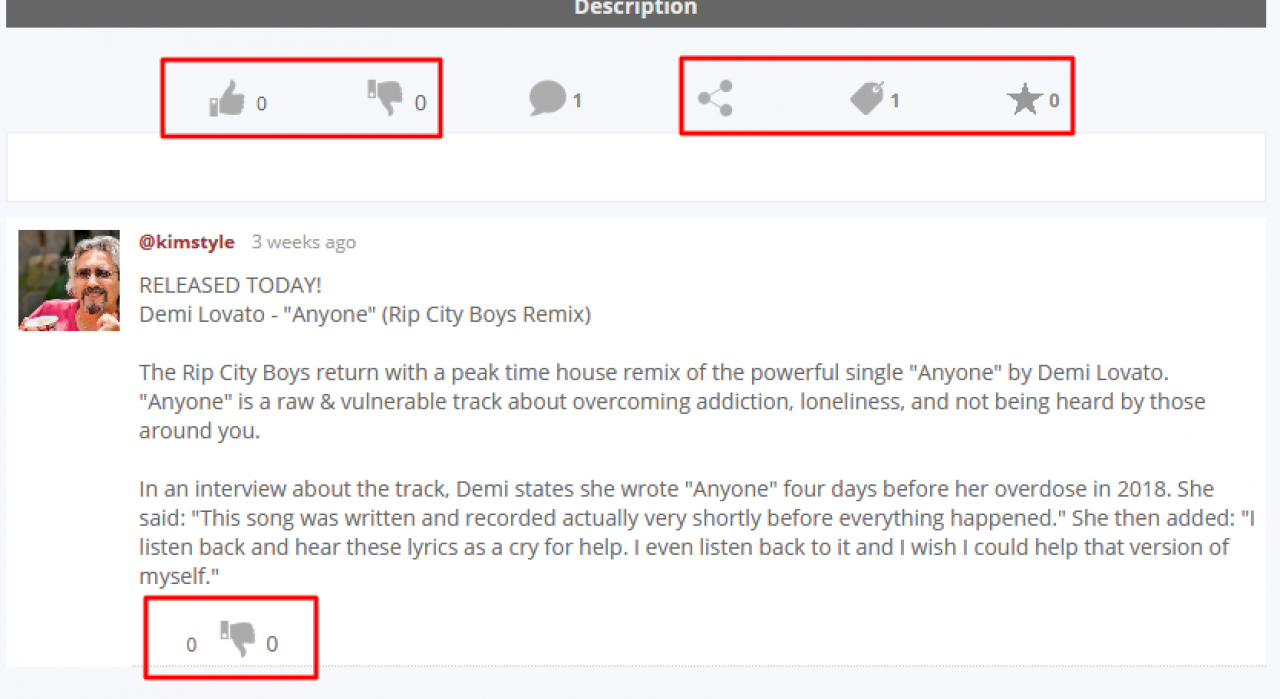Click the empty white box below action icons

point(636,167)
